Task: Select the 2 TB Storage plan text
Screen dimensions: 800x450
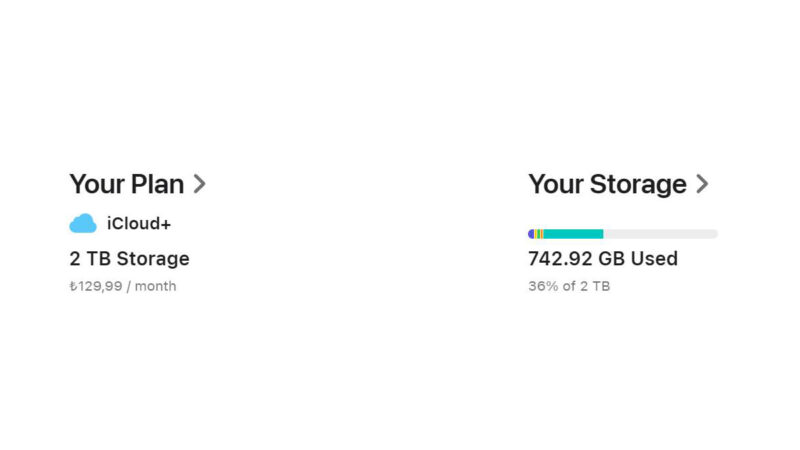Action: (129, 259)
